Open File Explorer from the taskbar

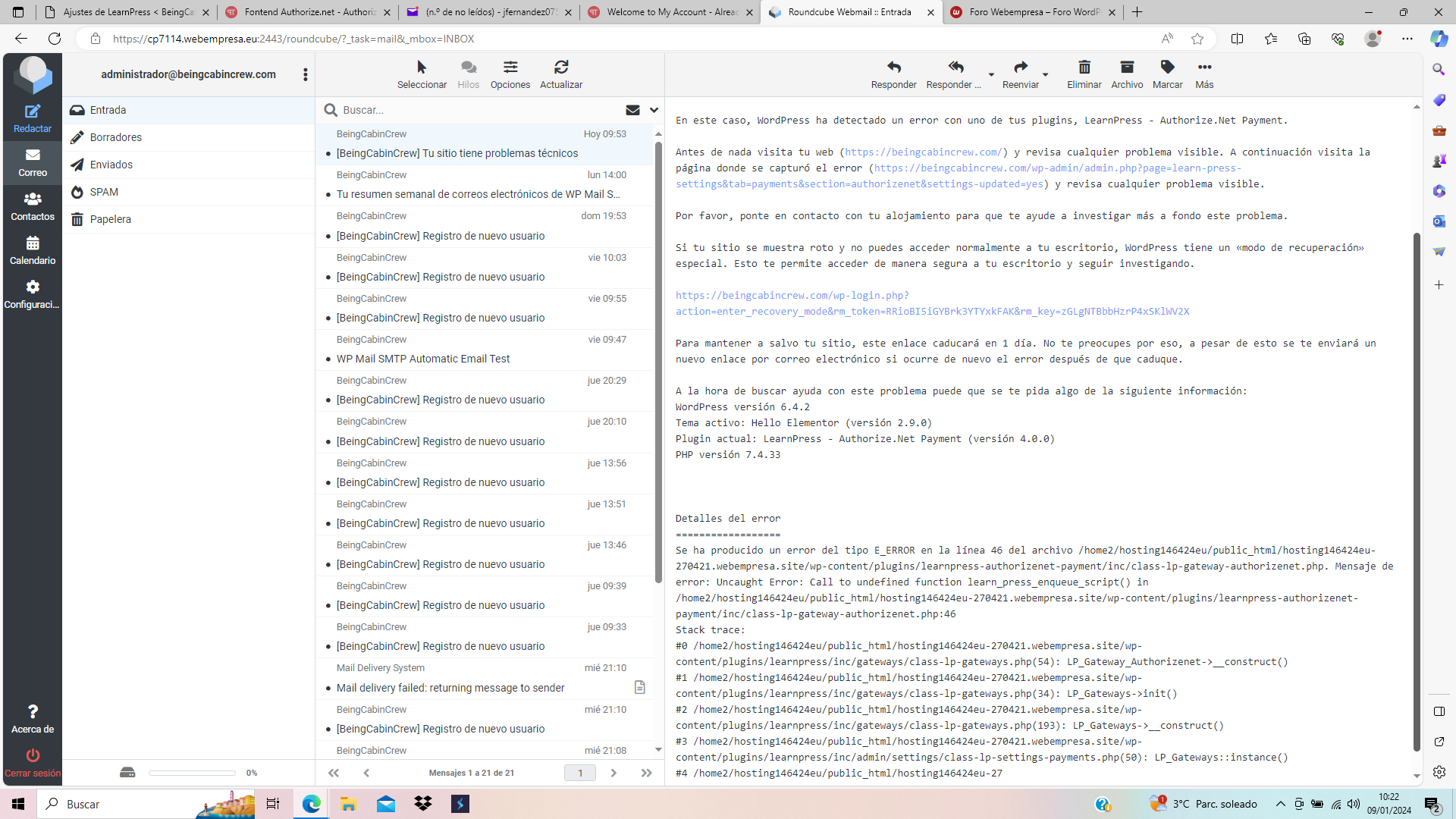click(x=348, y=804)
